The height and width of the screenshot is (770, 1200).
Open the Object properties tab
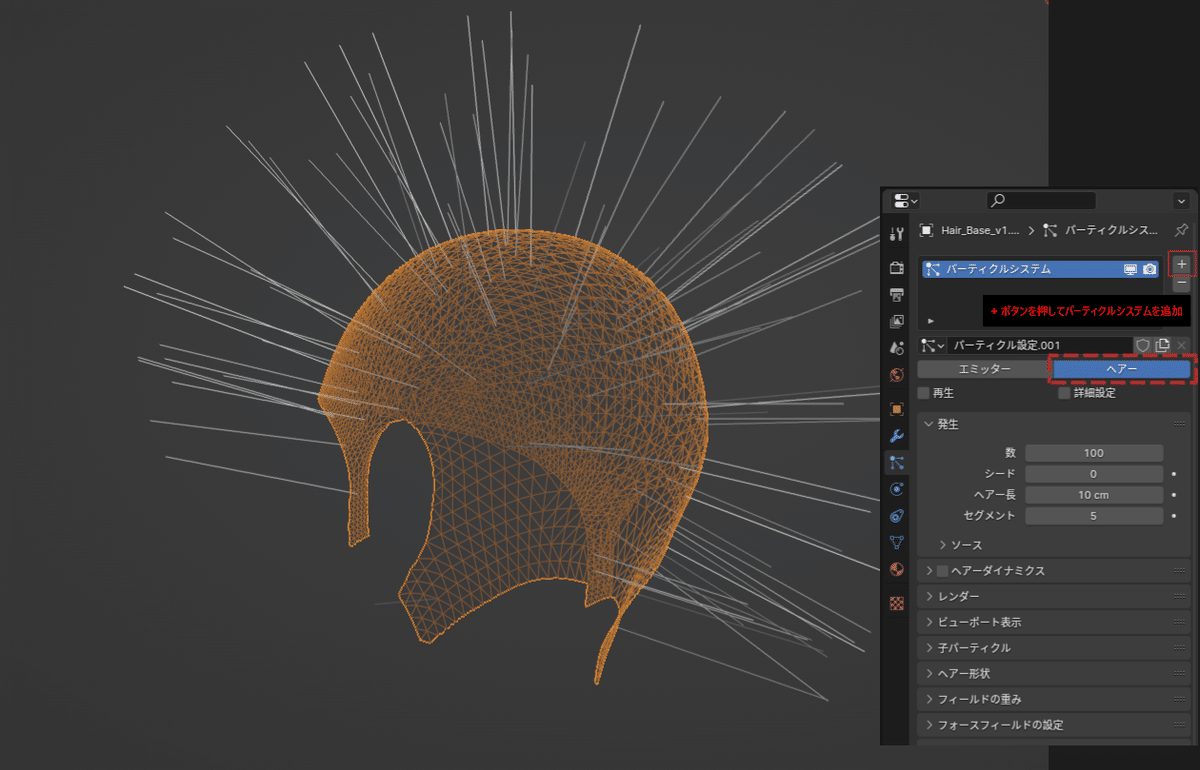point(896,409)
